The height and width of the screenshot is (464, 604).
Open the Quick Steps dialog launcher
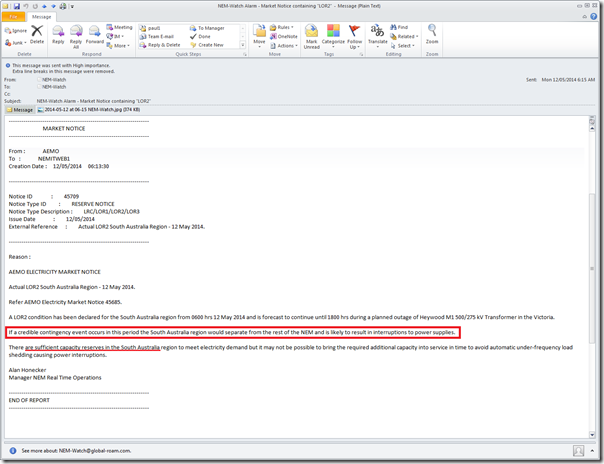click(x=245, y=55)
